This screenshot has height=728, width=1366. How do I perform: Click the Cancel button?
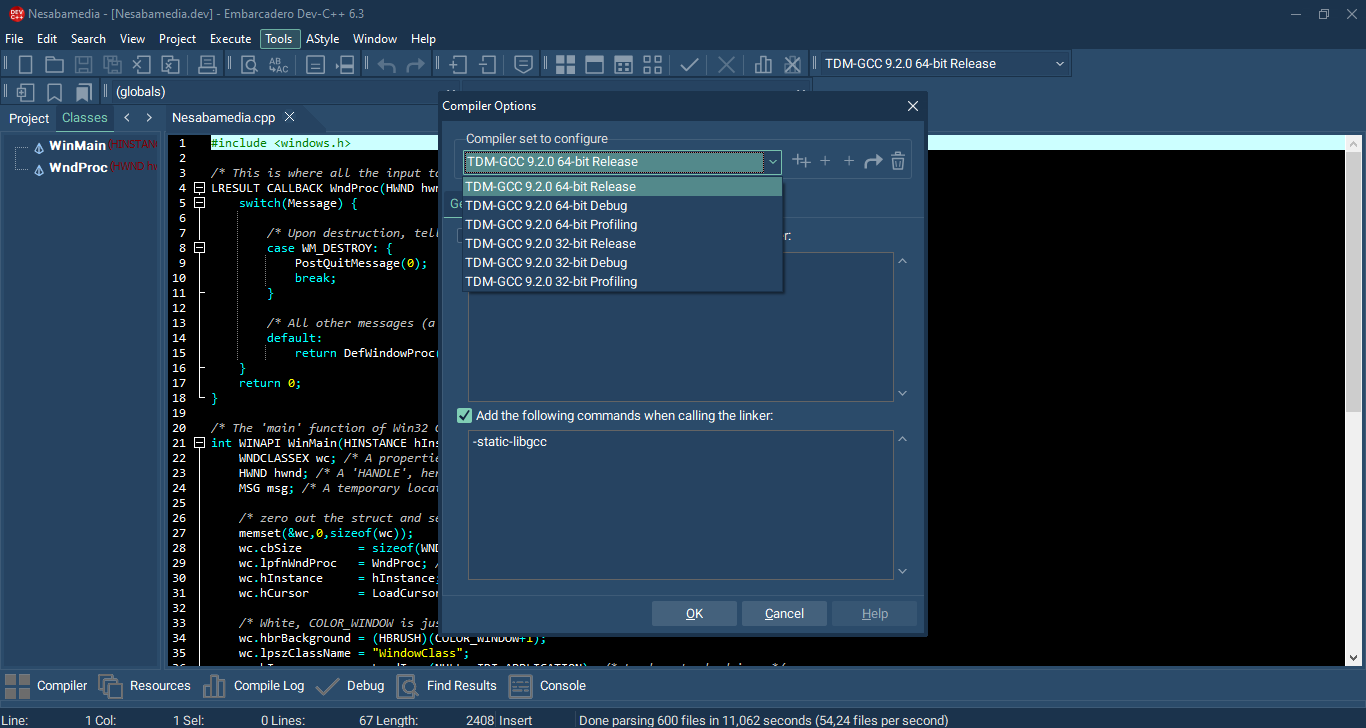click(x=784, y=614)
